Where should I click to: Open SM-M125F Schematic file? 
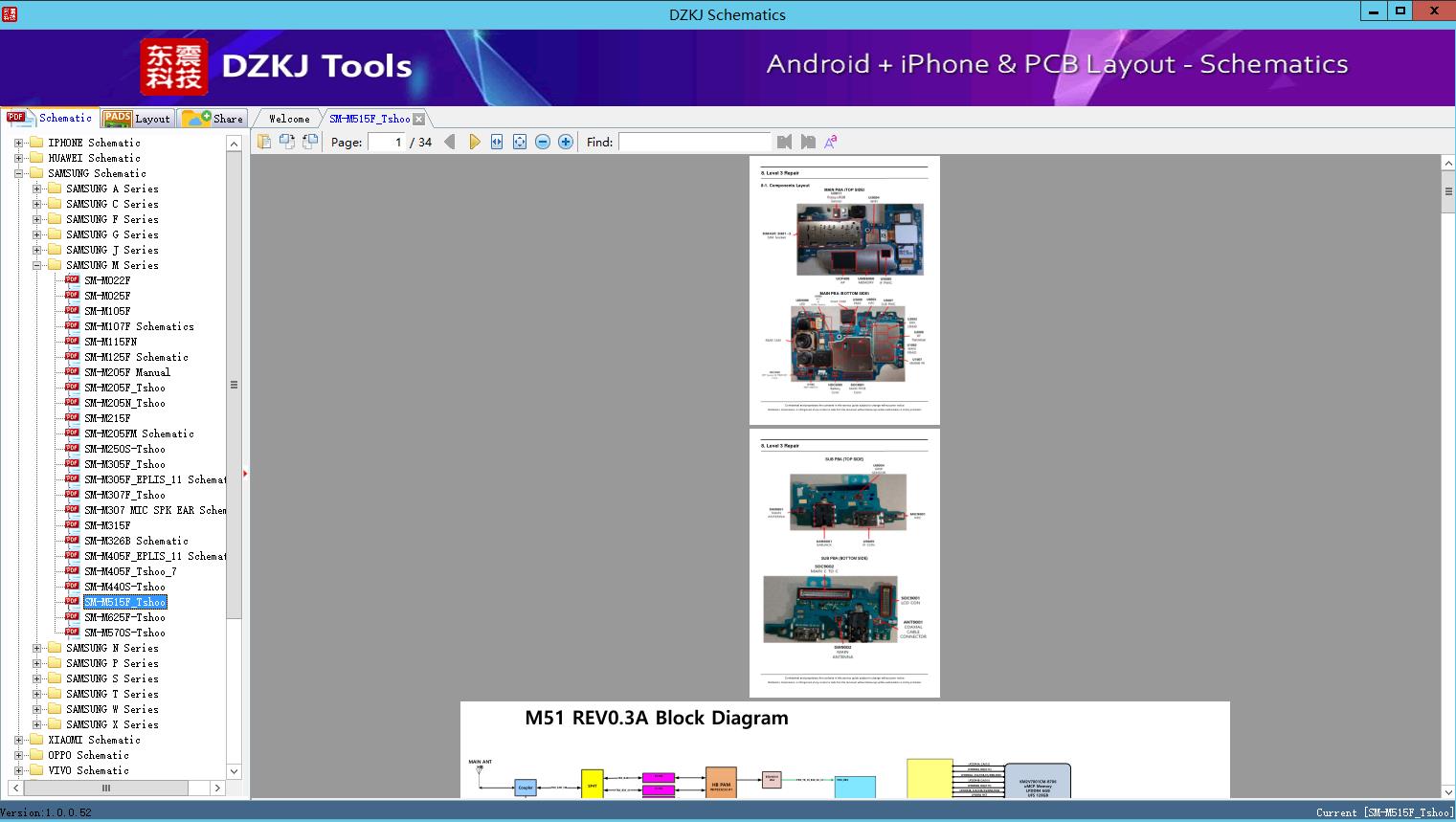point(136,357)
